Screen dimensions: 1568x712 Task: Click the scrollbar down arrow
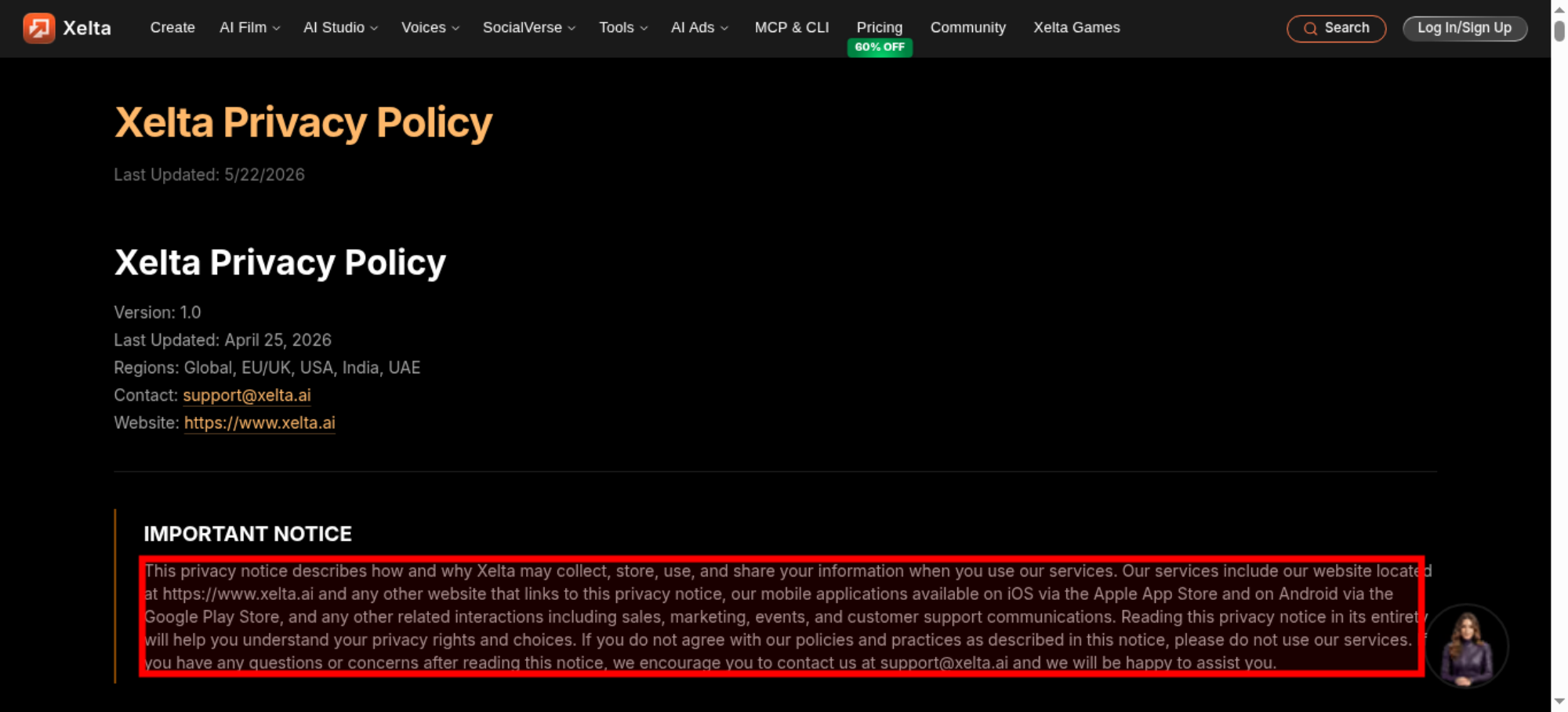point(1559,702)
